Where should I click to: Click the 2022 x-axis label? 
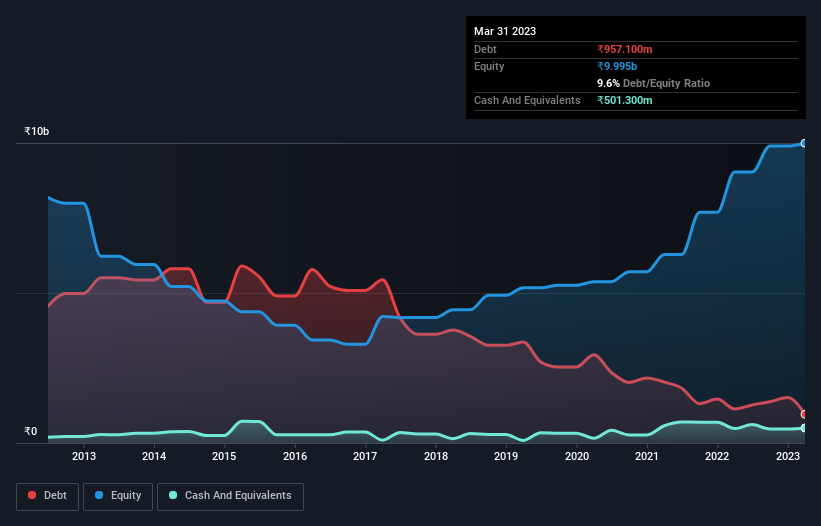point(717,456)
